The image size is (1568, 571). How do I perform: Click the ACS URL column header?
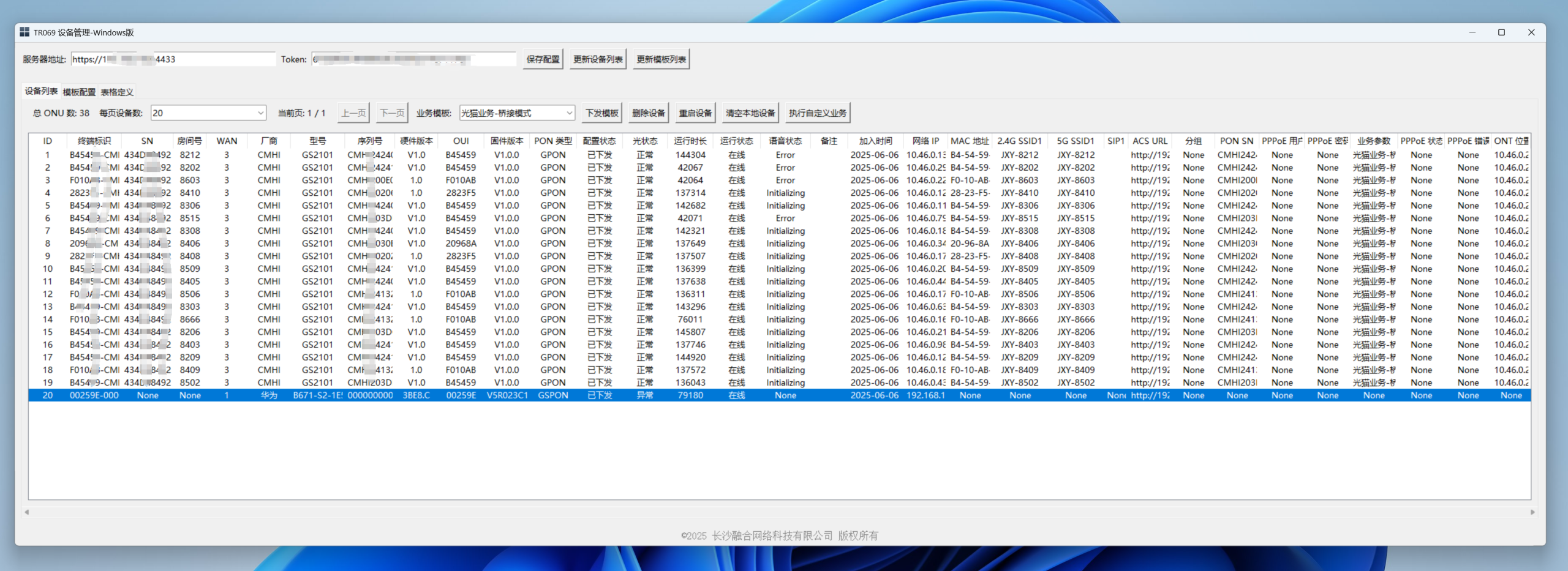(1150, 141)
